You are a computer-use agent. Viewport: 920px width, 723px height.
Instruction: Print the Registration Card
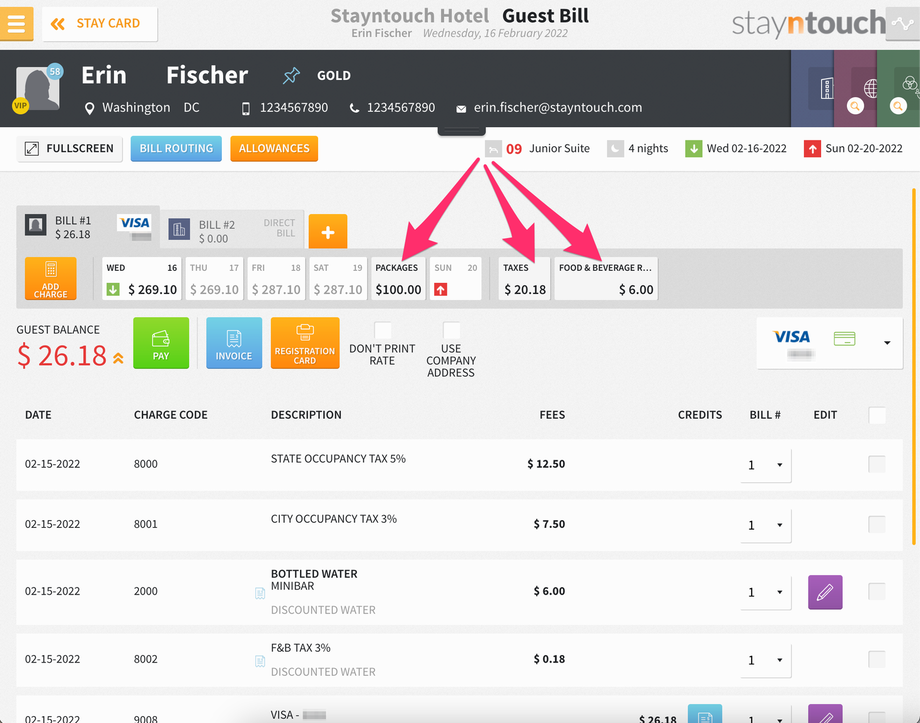[x=305, y=343]
